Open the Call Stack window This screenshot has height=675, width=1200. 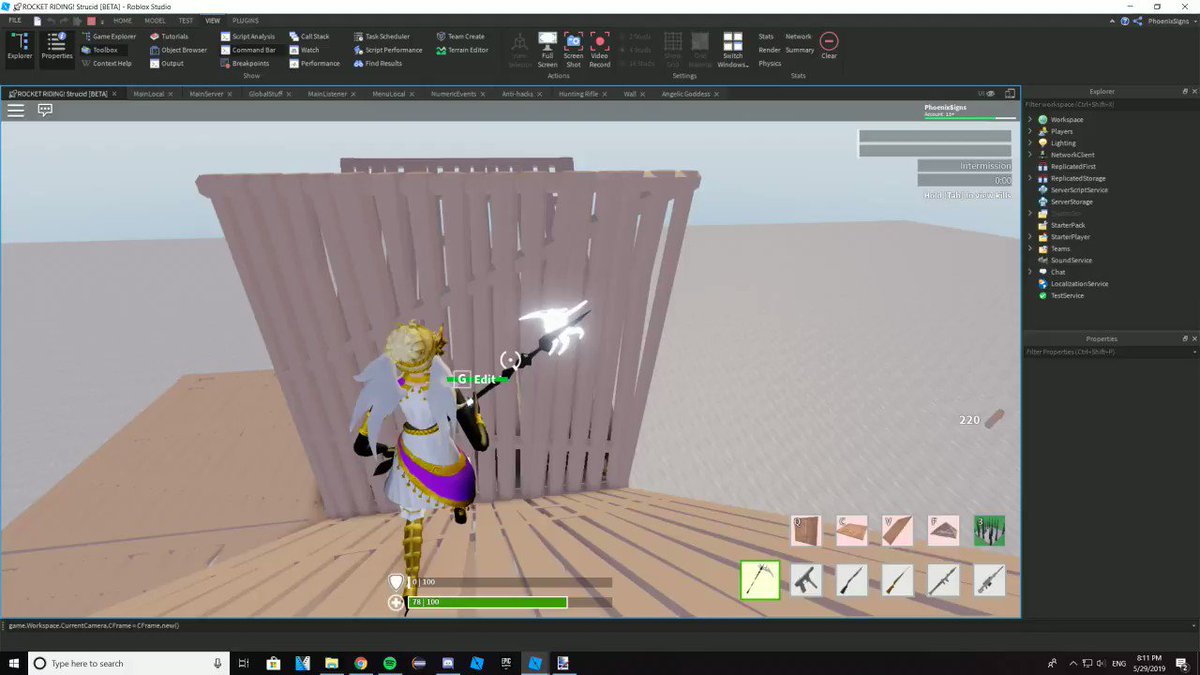pos(309,36)
